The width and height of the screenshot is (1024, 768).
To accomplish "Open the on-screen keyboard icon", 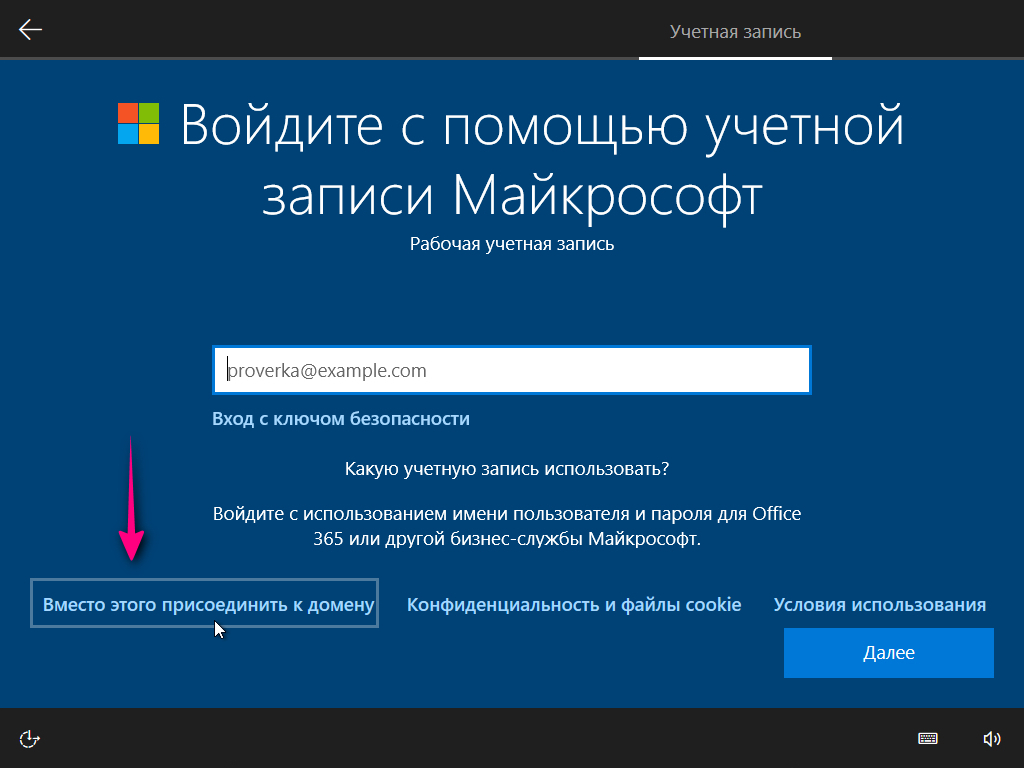I will 928,739.
